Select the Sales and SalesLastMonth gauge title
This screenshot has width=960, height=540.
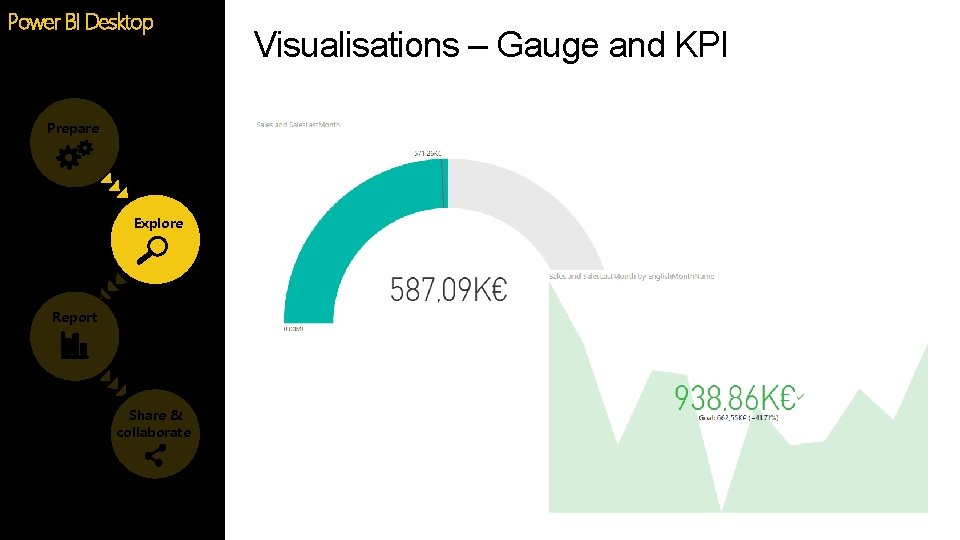[298, 125]
